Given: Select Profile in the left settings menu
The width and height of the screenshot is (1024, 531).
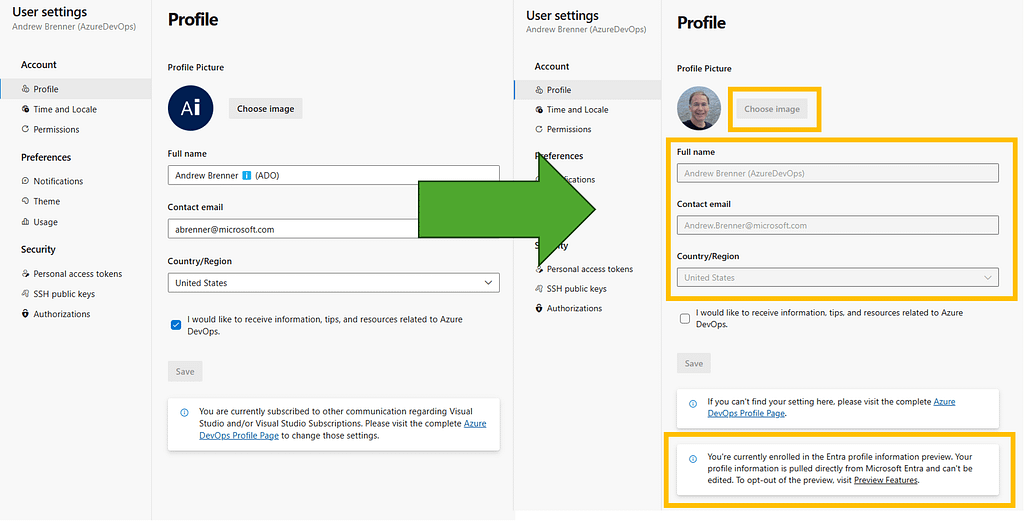Looking at the screenshot, I should click(46, 89).
